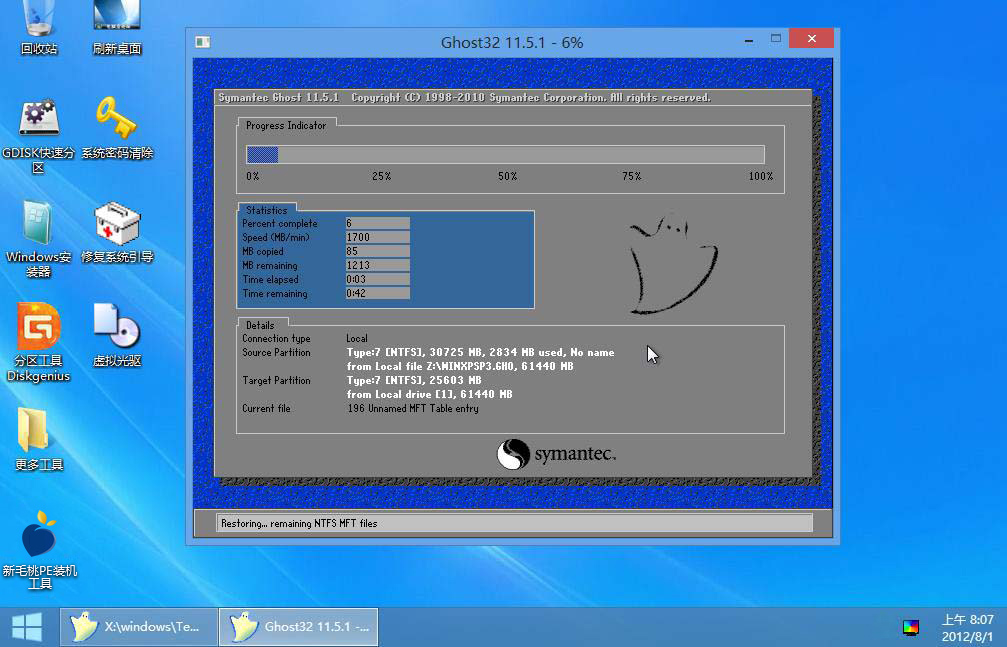Click the 75% progress scale label

(632, 176)
